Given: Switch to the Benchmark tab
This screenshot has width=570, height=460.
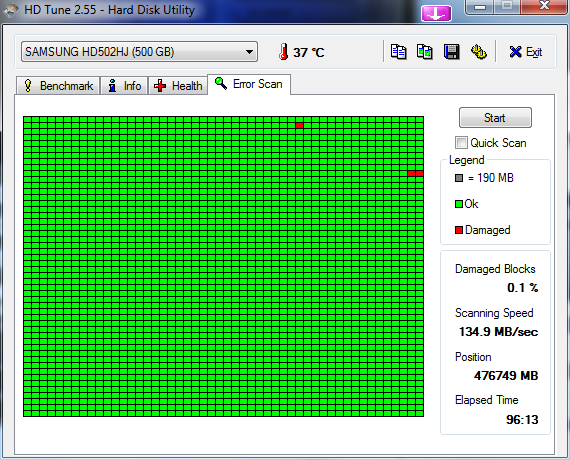Looking at the screenshot, I should point(58,86).
